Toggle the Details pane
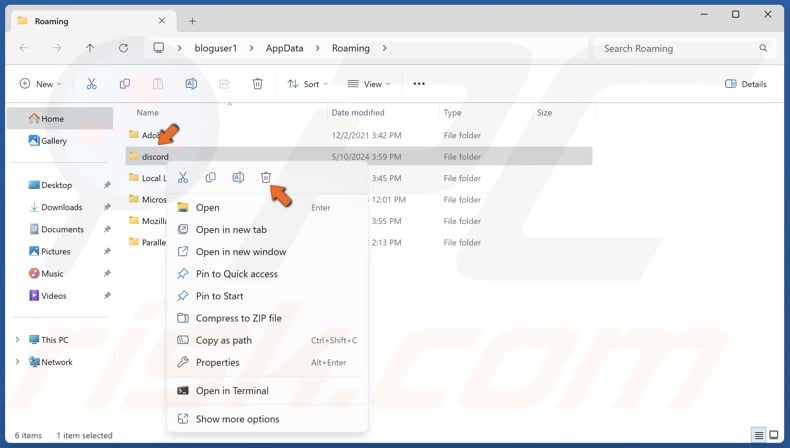Viewport: 790px width, 448px height. [x=746, y=84]
